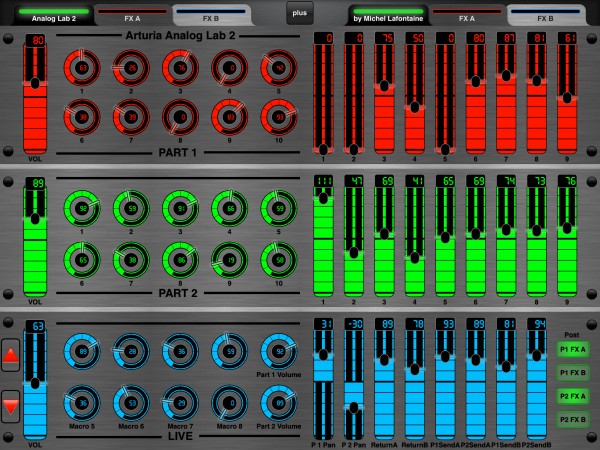The height and width of the screenshot is (450, 600).
Task: Click Part 1 red knob 3
Action: pos(180,68)
